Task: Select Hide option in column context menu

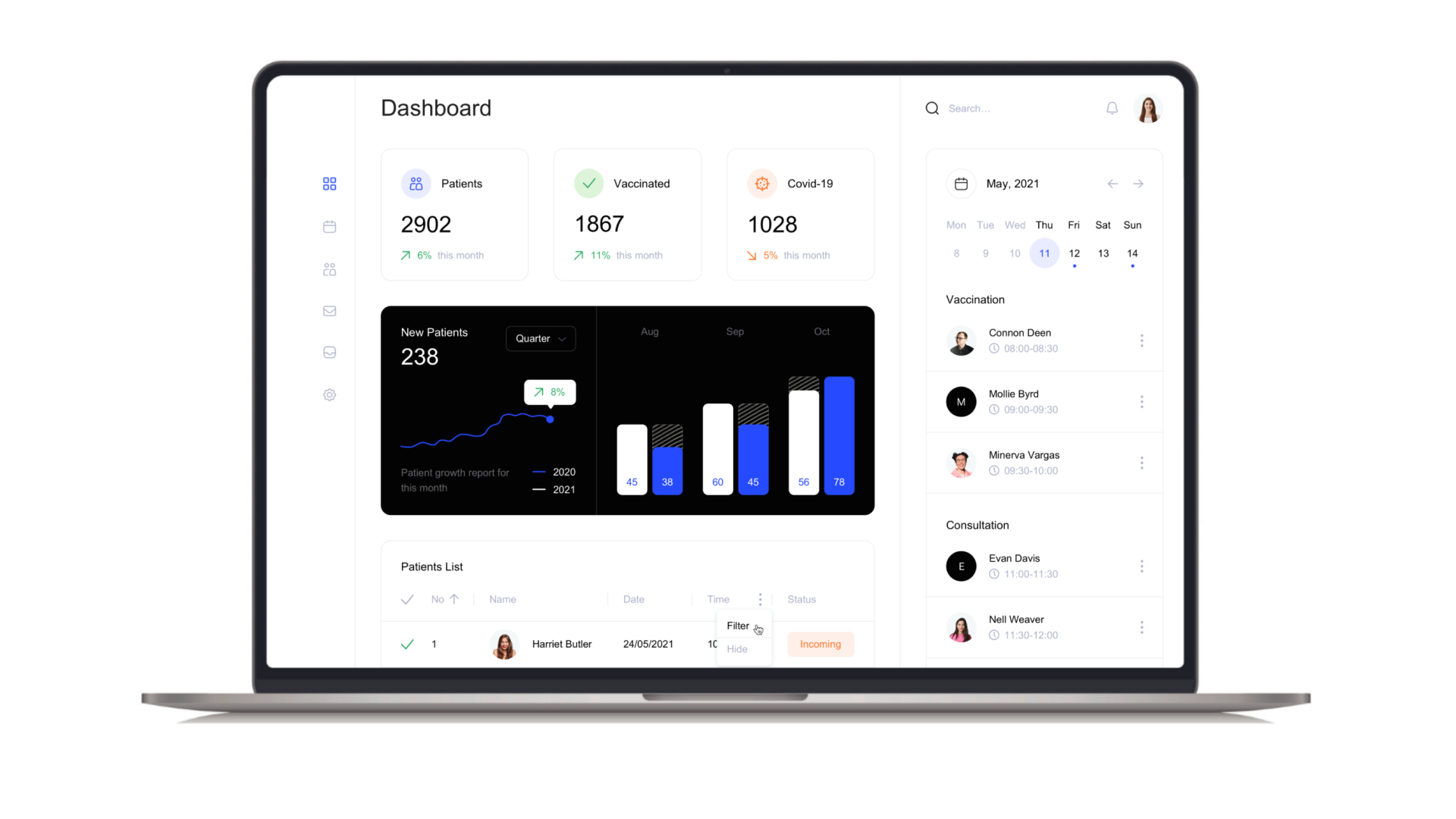Action: [x=736, y=649]
